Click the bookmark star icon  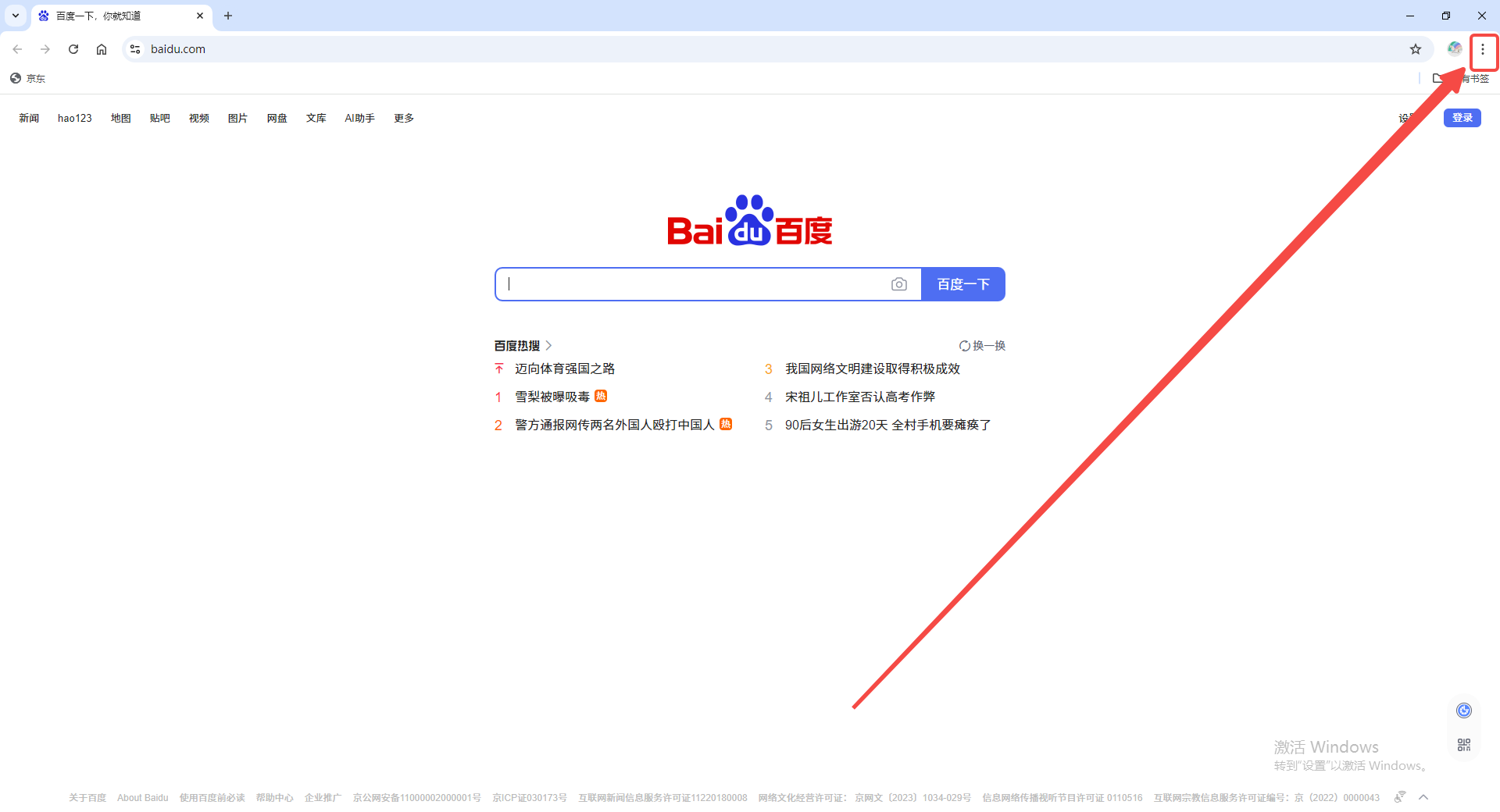1416,49
